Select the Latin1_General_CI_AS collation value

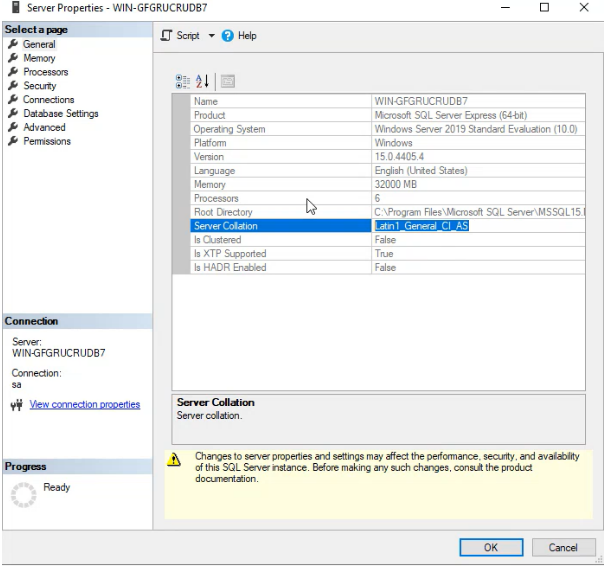tap(422, 226)
